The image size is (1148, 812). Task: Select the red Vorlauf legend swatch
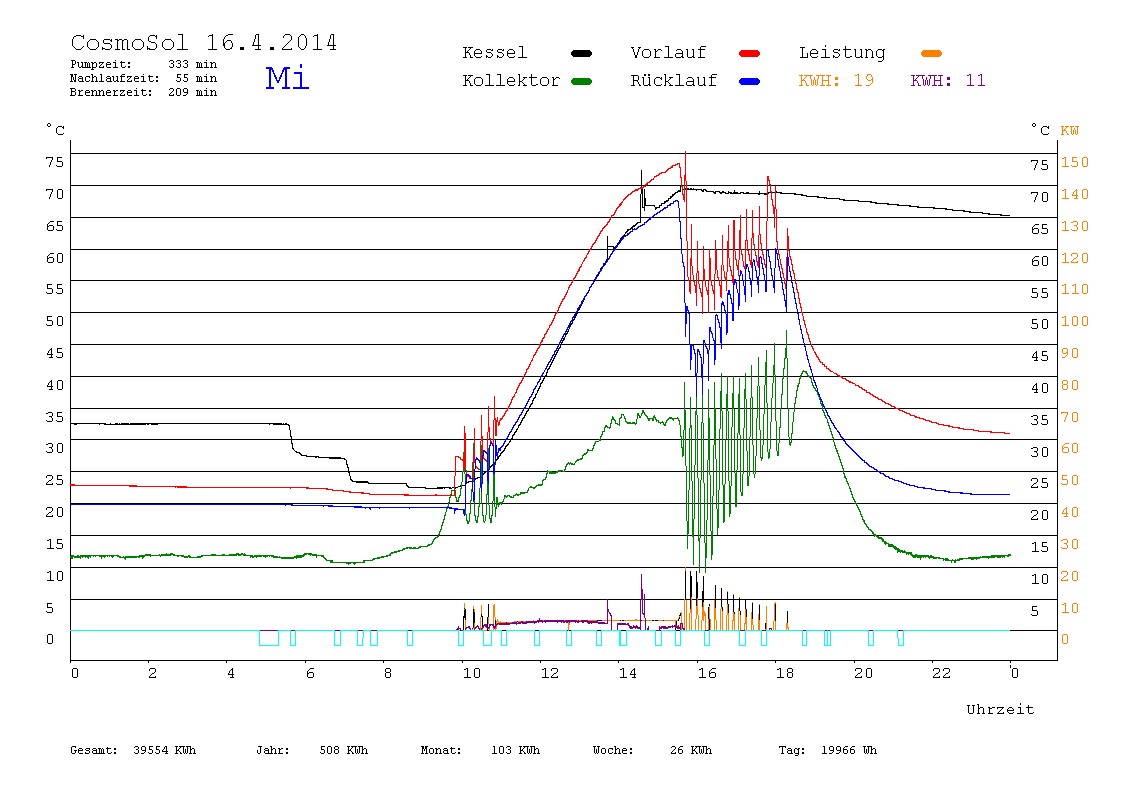[x=750, y=53]
